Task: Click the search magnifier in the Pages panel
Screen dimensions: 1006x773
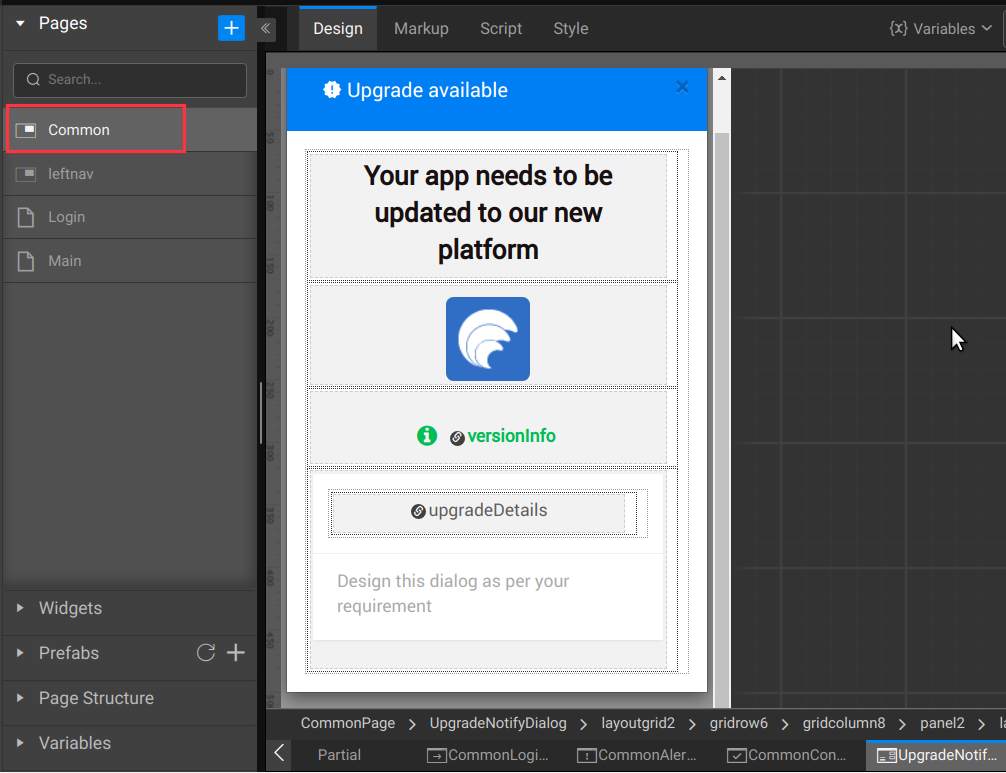Action: (33, 79)
